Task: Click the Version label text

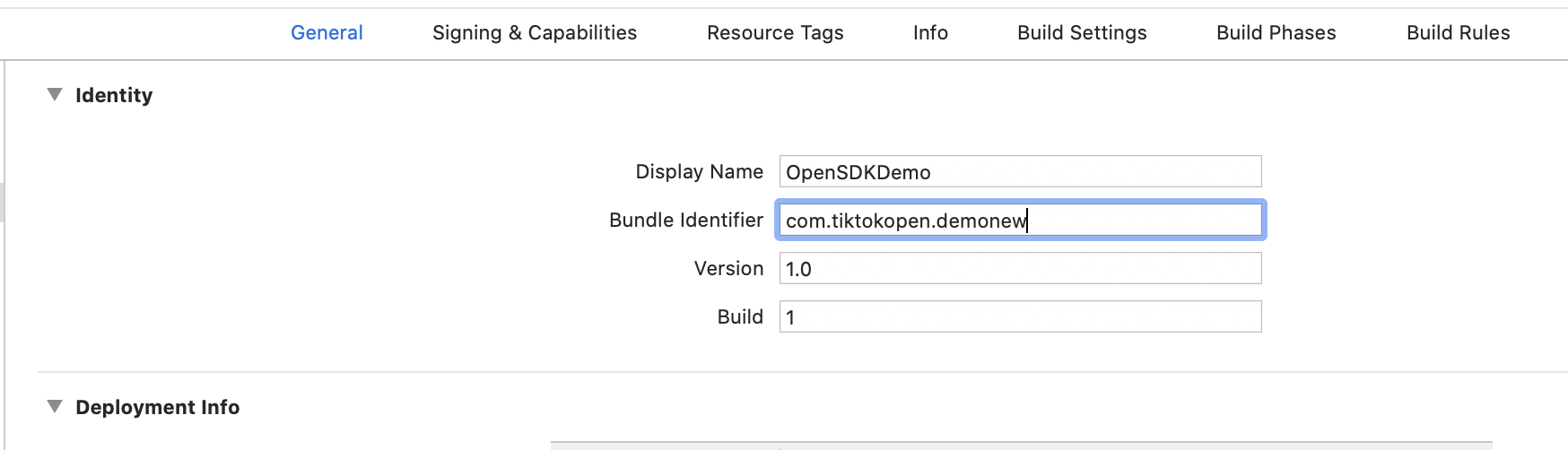Action: click(x=728, y=269)
